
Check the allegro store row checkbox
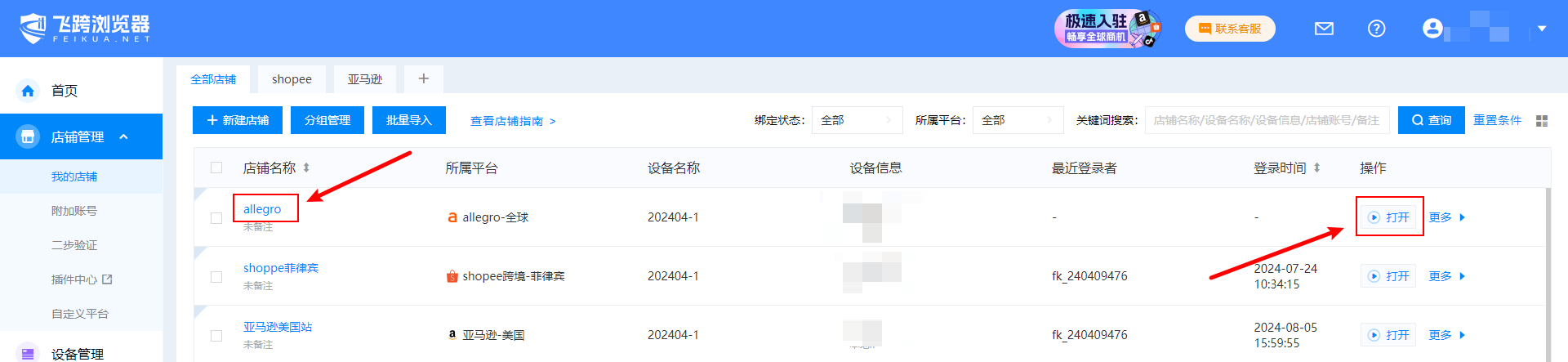tap(216, 218)
